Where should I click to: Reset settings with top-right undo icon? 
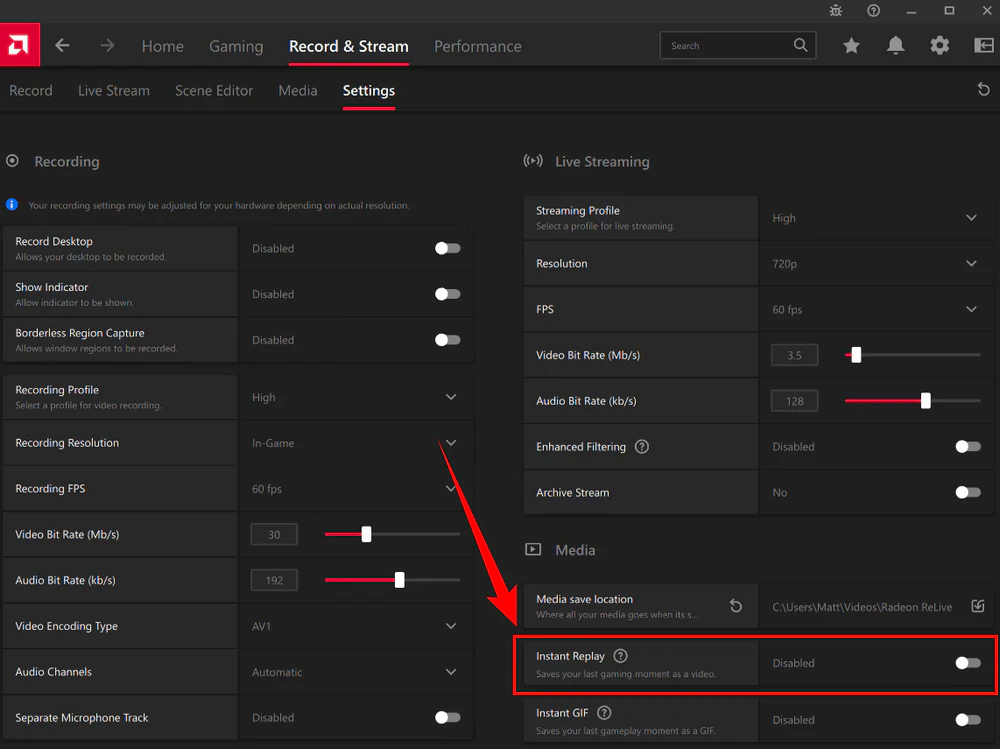point(983,89)
